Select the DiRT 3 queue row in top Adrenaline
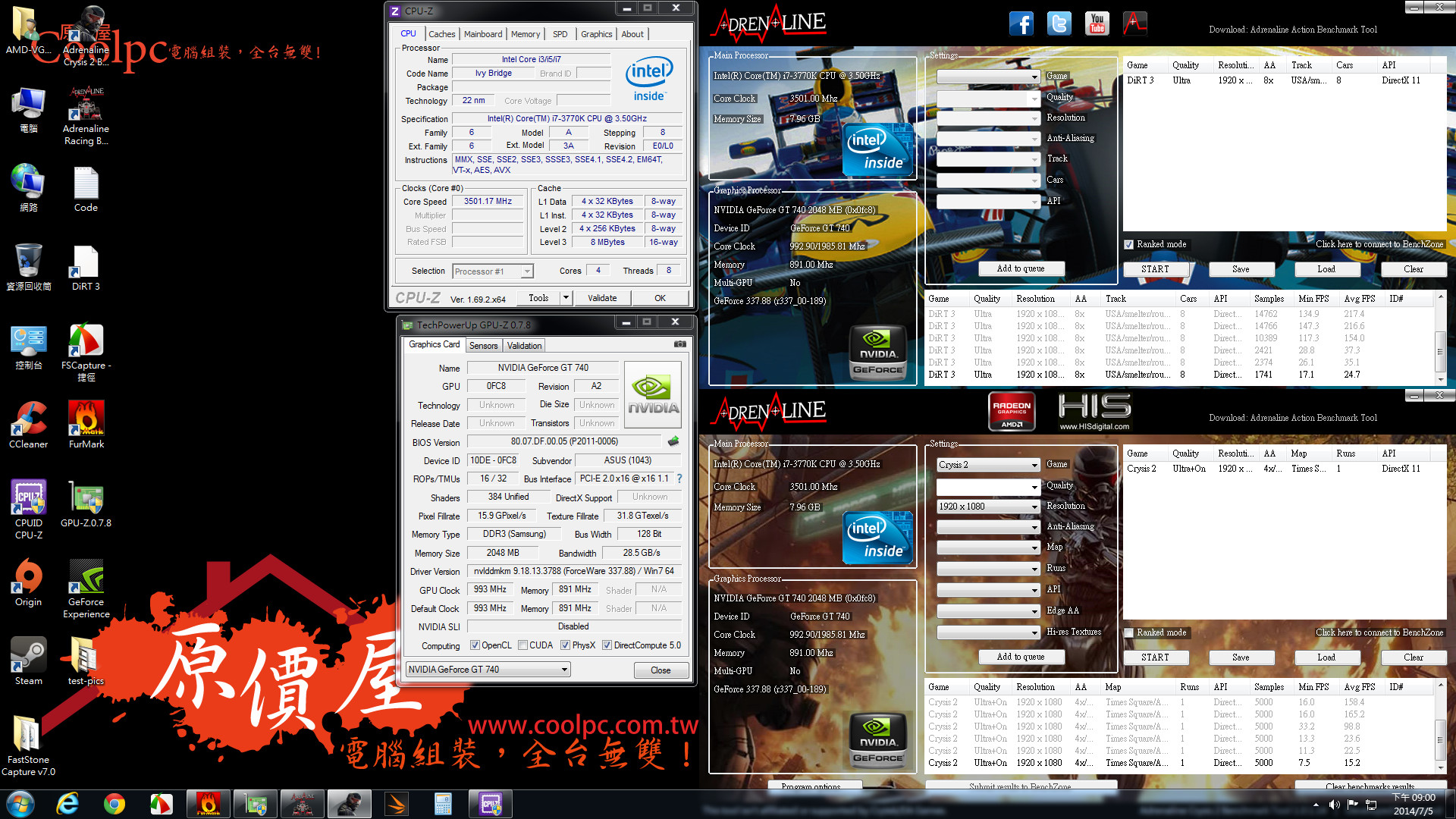1456x819 pixels. (1285, 80)
